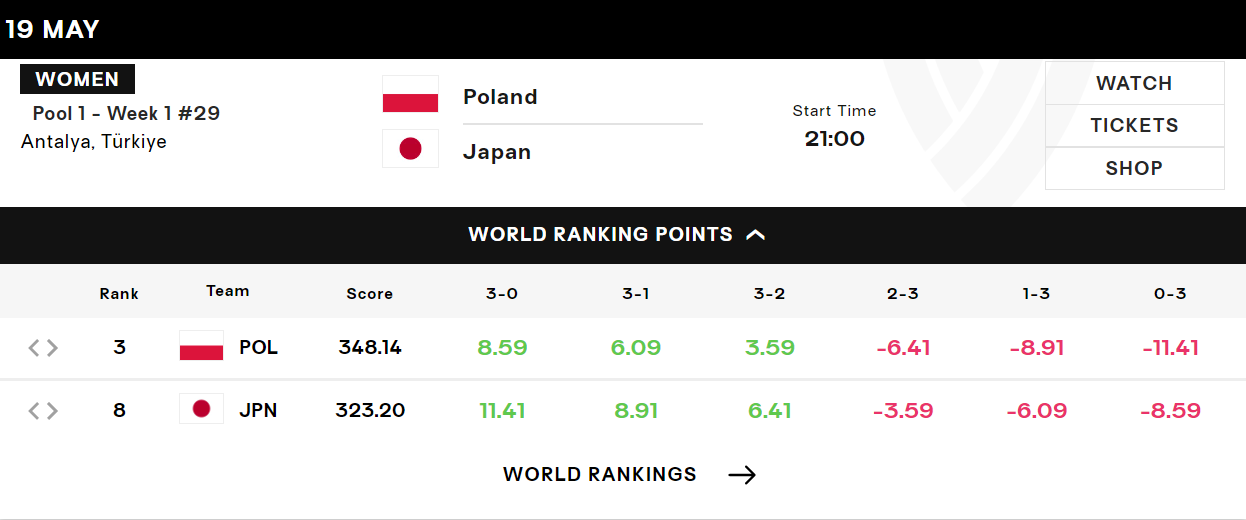Collapse the World Ranking Points chevron

756,235
